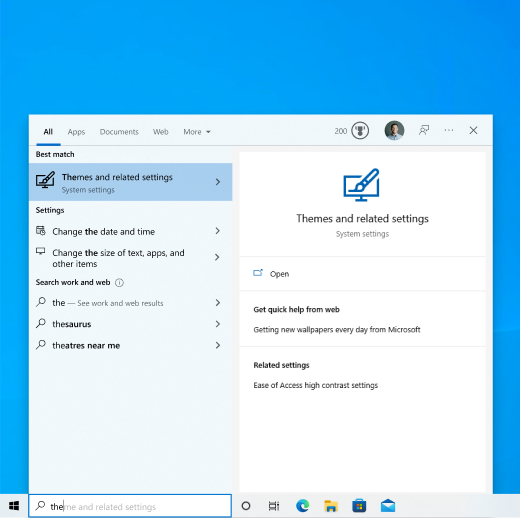Open Task View on the taskbar

274,506
